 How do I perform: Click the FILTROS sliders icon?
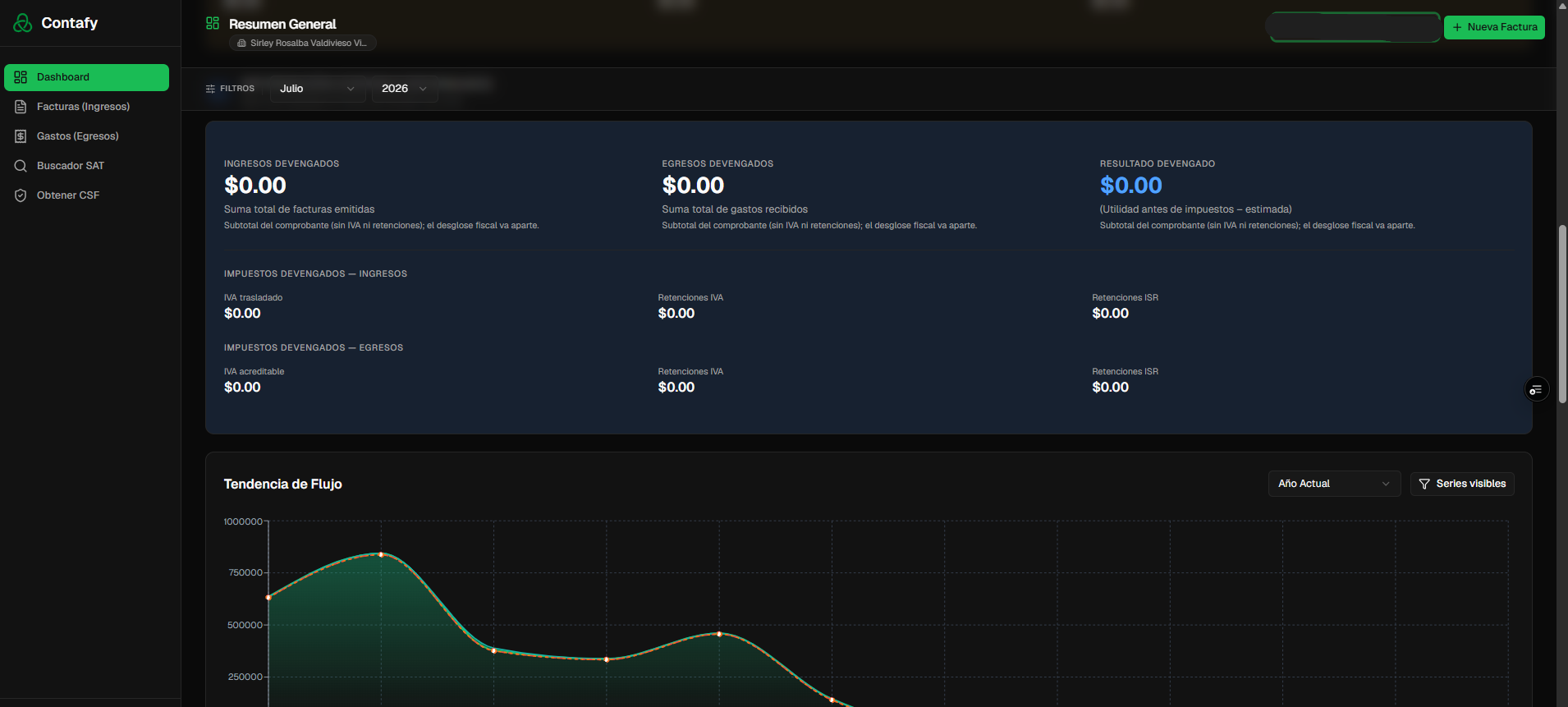[x=210, y=89]
